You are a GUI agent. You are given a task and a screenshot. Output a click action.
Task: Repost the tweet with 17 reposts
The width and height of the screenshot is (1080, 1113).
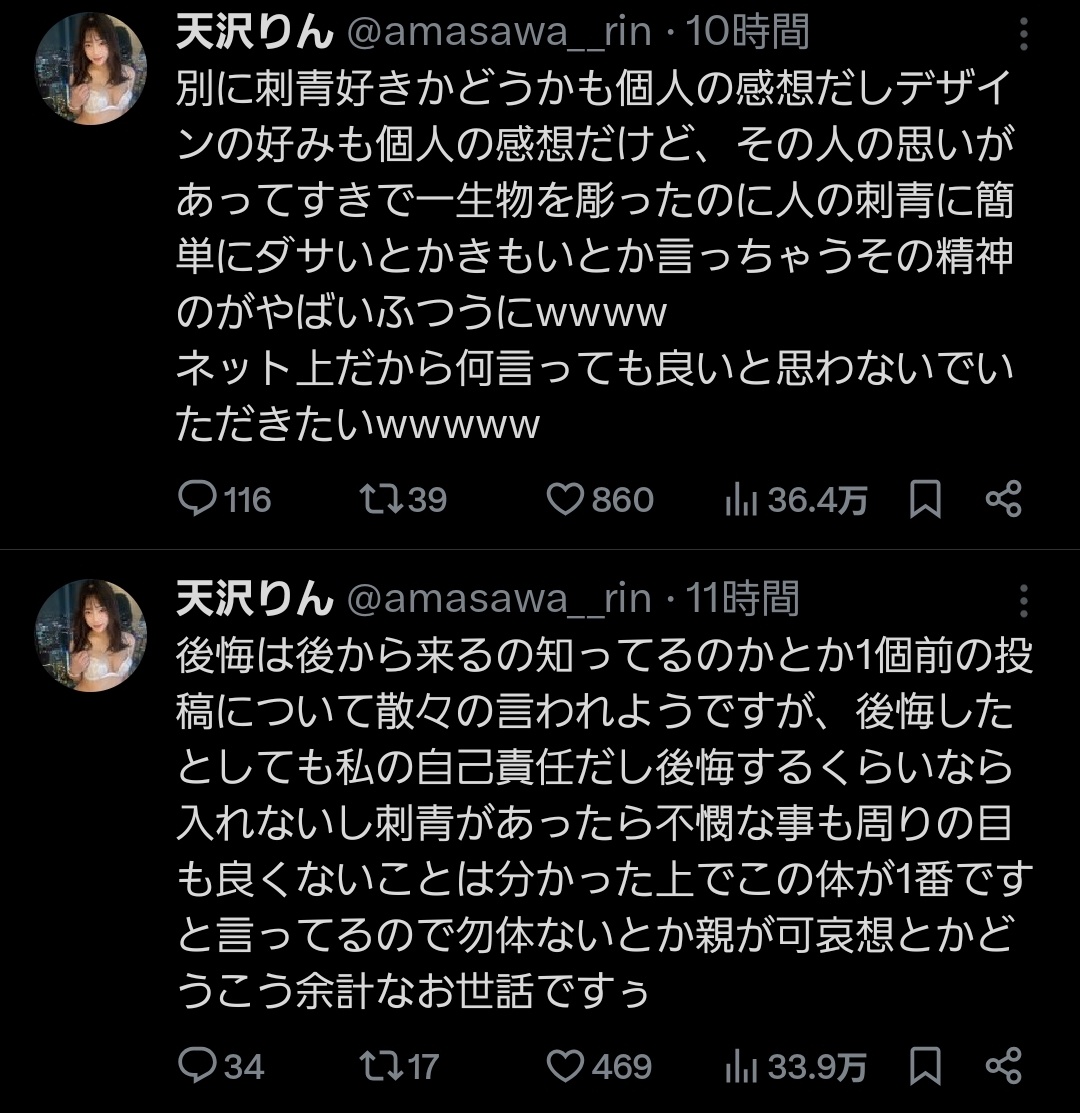(x=375, y=1065)
